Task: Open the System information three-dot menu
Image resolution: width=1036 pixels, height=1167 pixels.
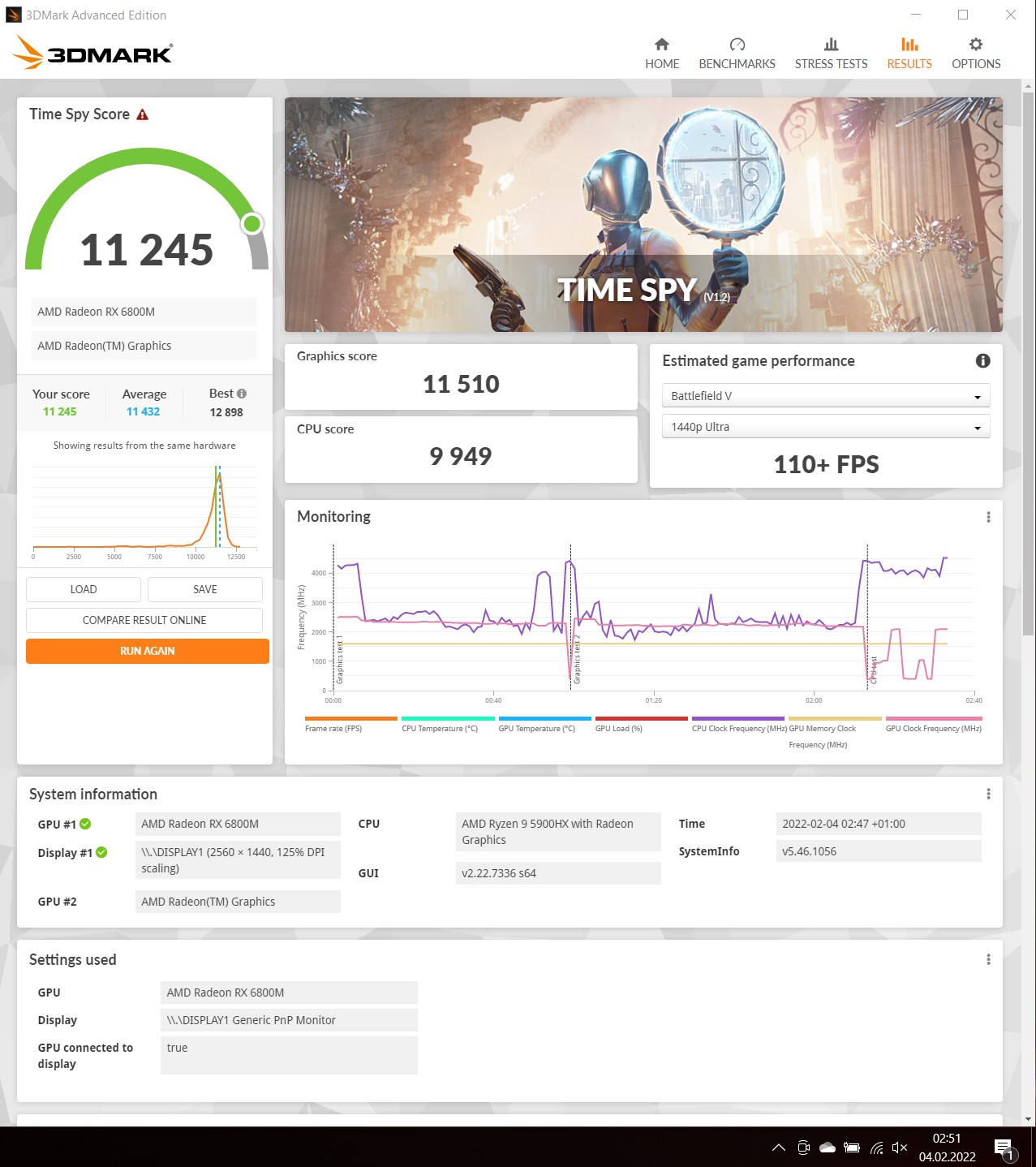Action: [x=988, y=794]
